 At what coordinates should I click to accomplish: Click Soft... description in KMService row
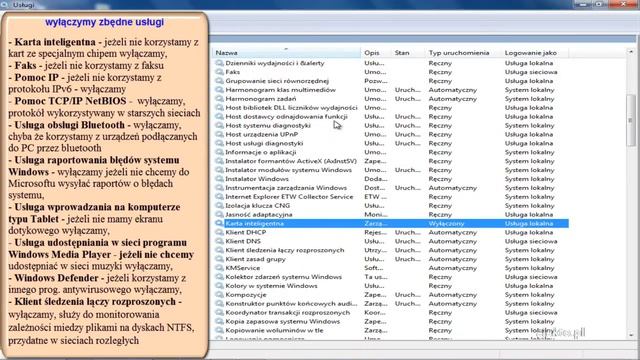(374, 268)
